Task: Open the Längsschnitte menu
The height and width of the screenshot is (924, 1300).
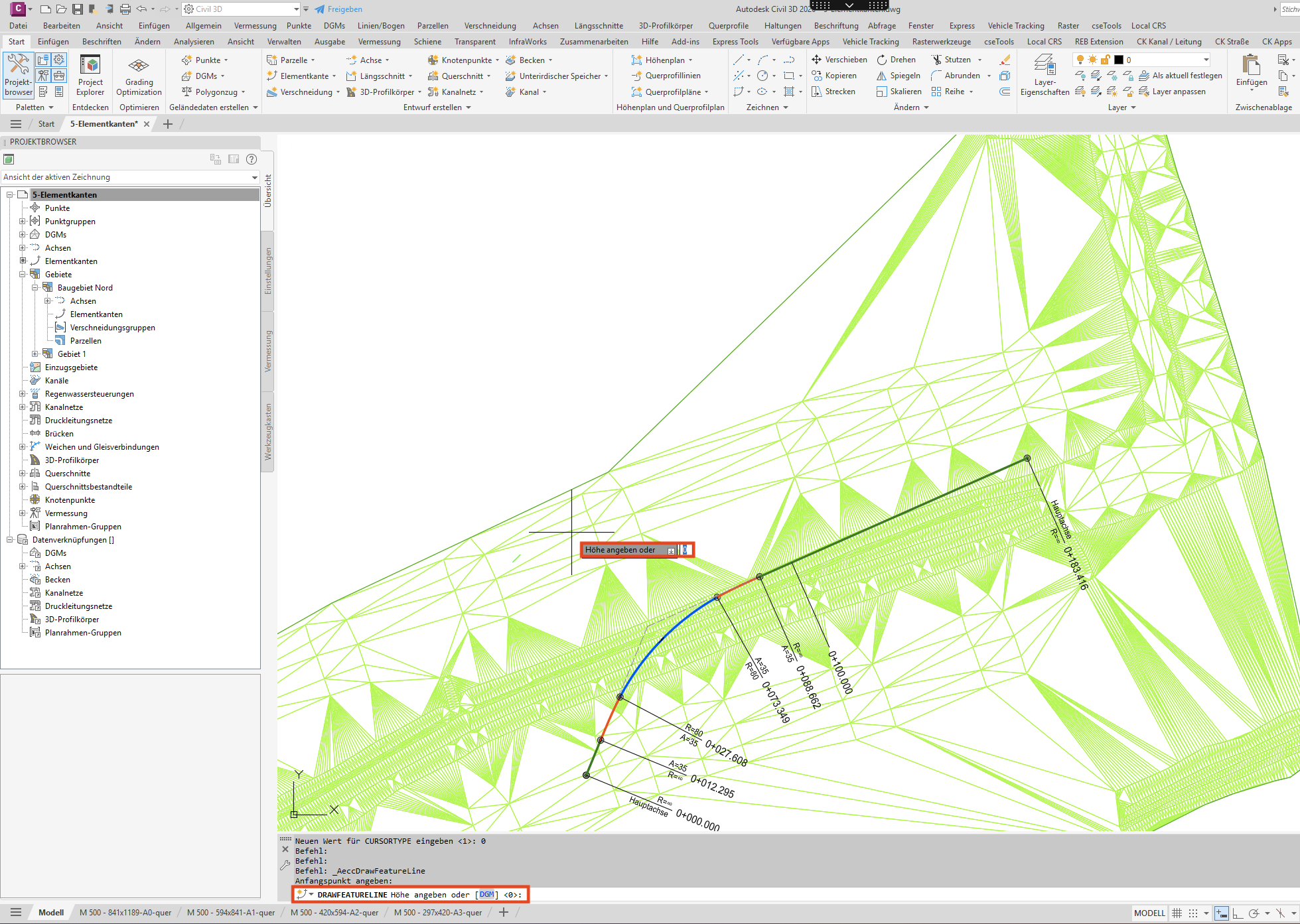Action: (599, 26)
